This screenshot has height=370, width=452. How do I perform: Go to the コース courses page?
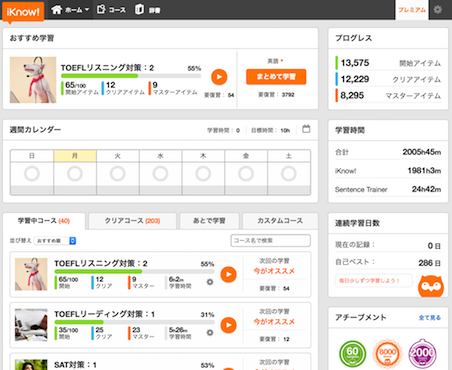click(x=111, y=10)
